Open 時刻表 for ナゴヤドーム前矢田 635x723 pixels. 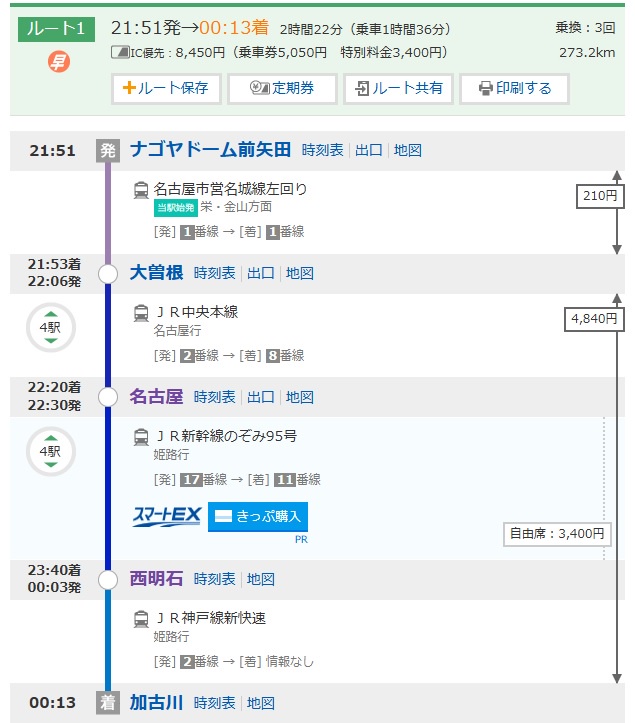coord(322,150)
